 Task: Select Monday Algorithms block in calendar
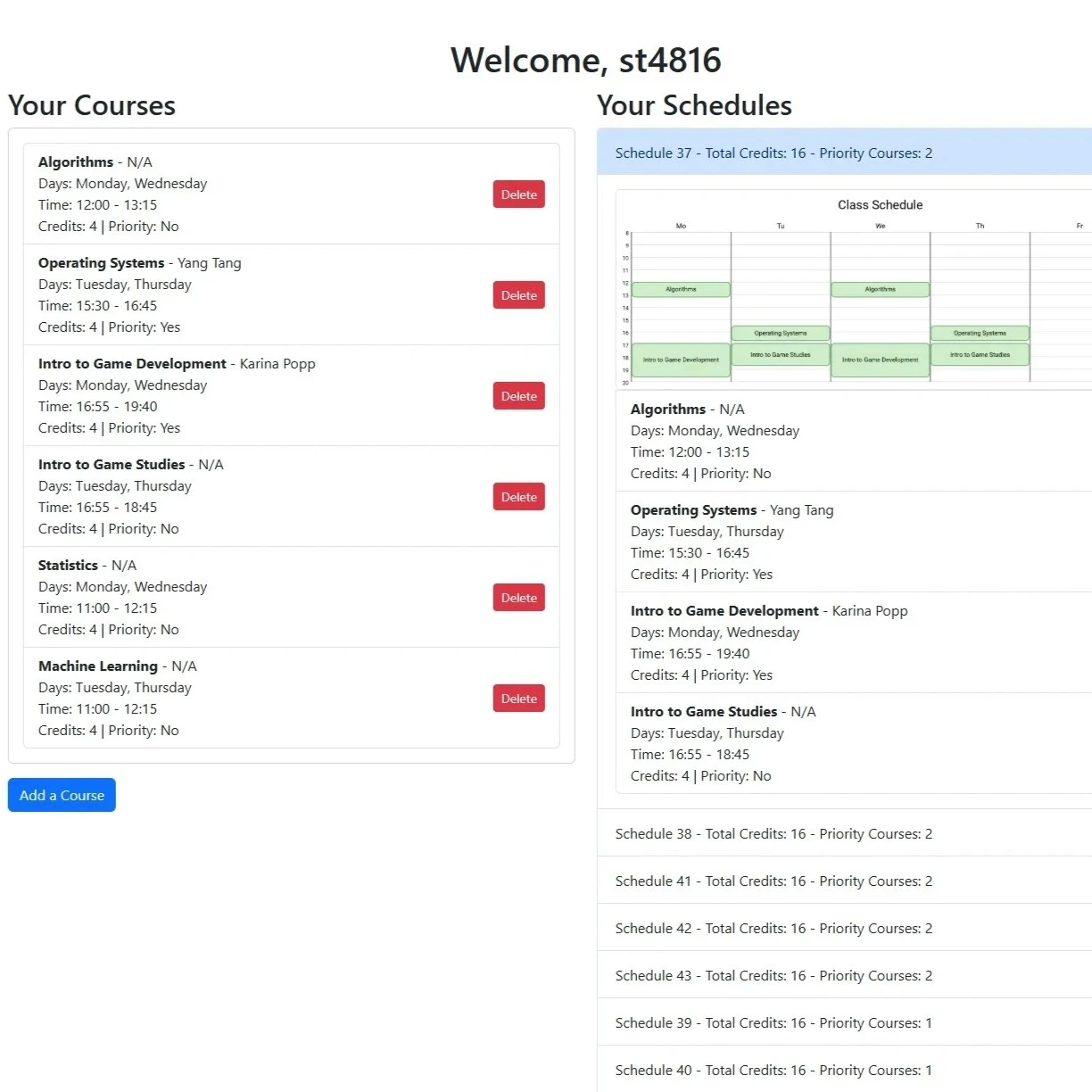point(681,289)
